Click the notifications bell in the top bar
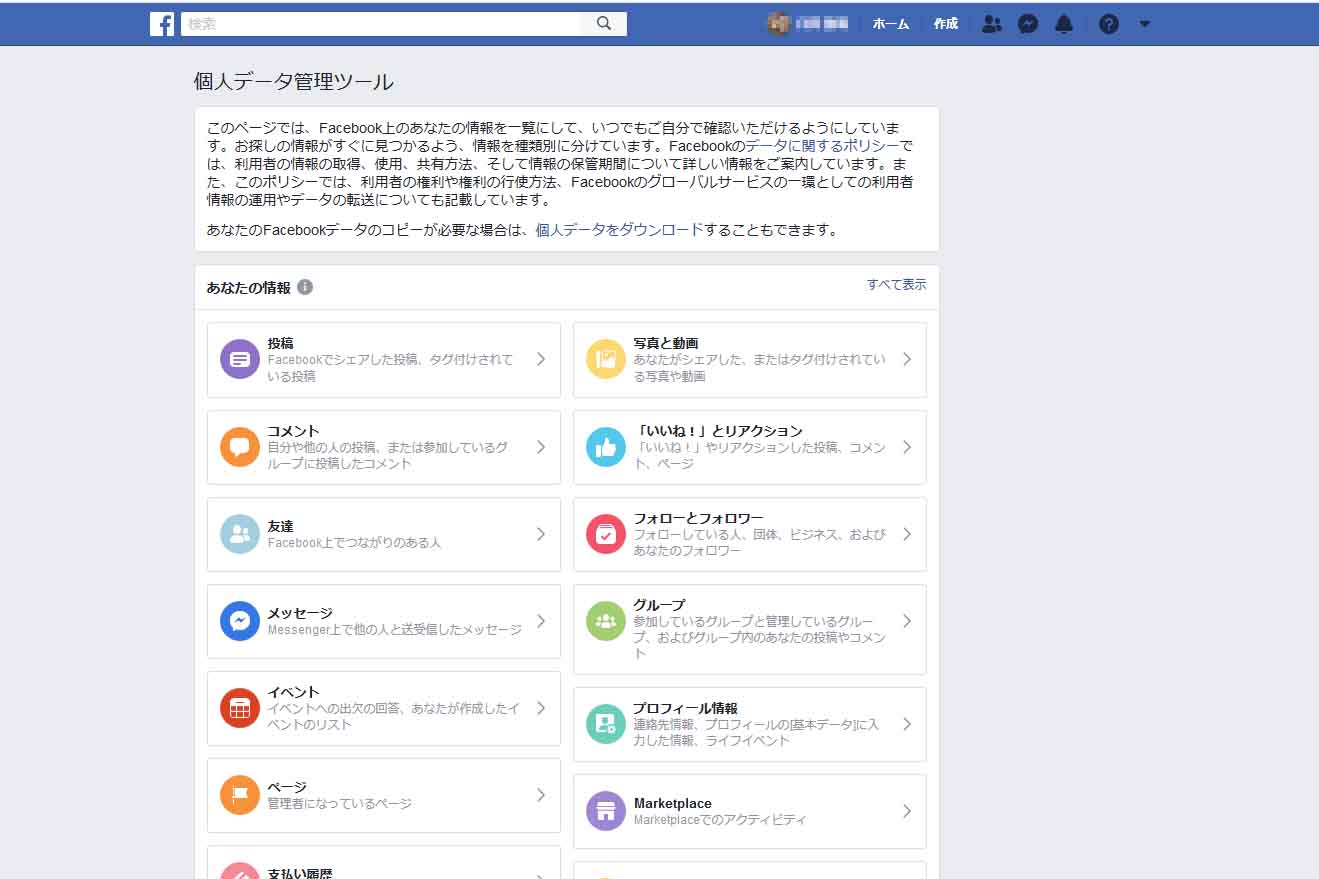Viewport: 1319px width, 879px height. click(1064, 24)
